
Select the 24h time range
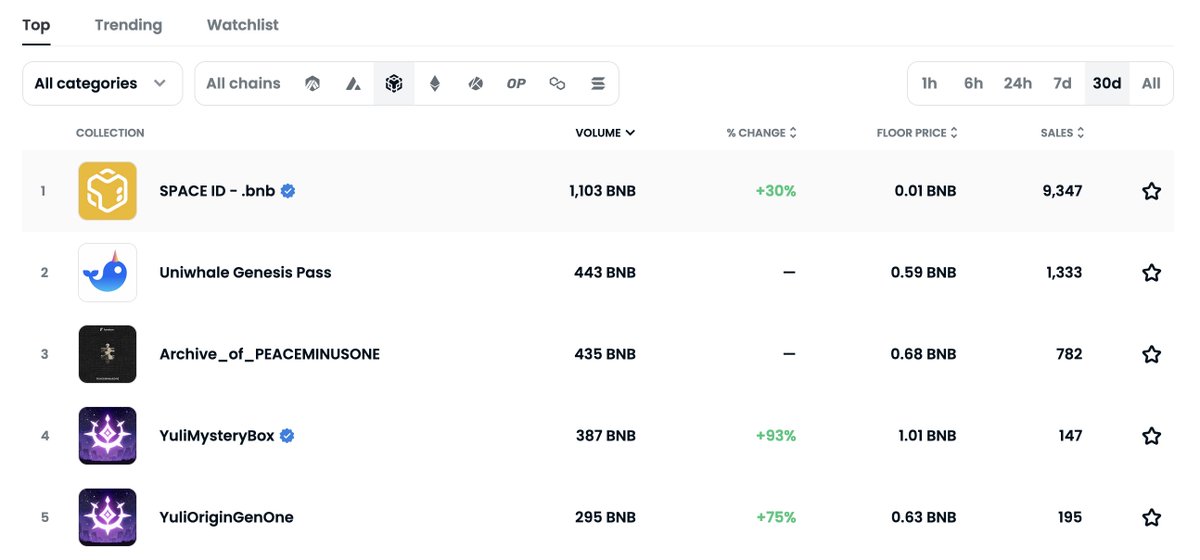tap(1018, 84)
